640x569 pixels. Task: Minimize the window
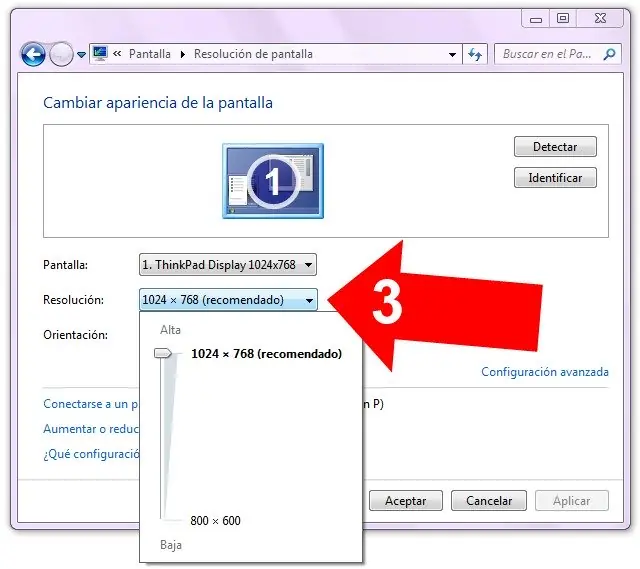(x=536, y=19)
